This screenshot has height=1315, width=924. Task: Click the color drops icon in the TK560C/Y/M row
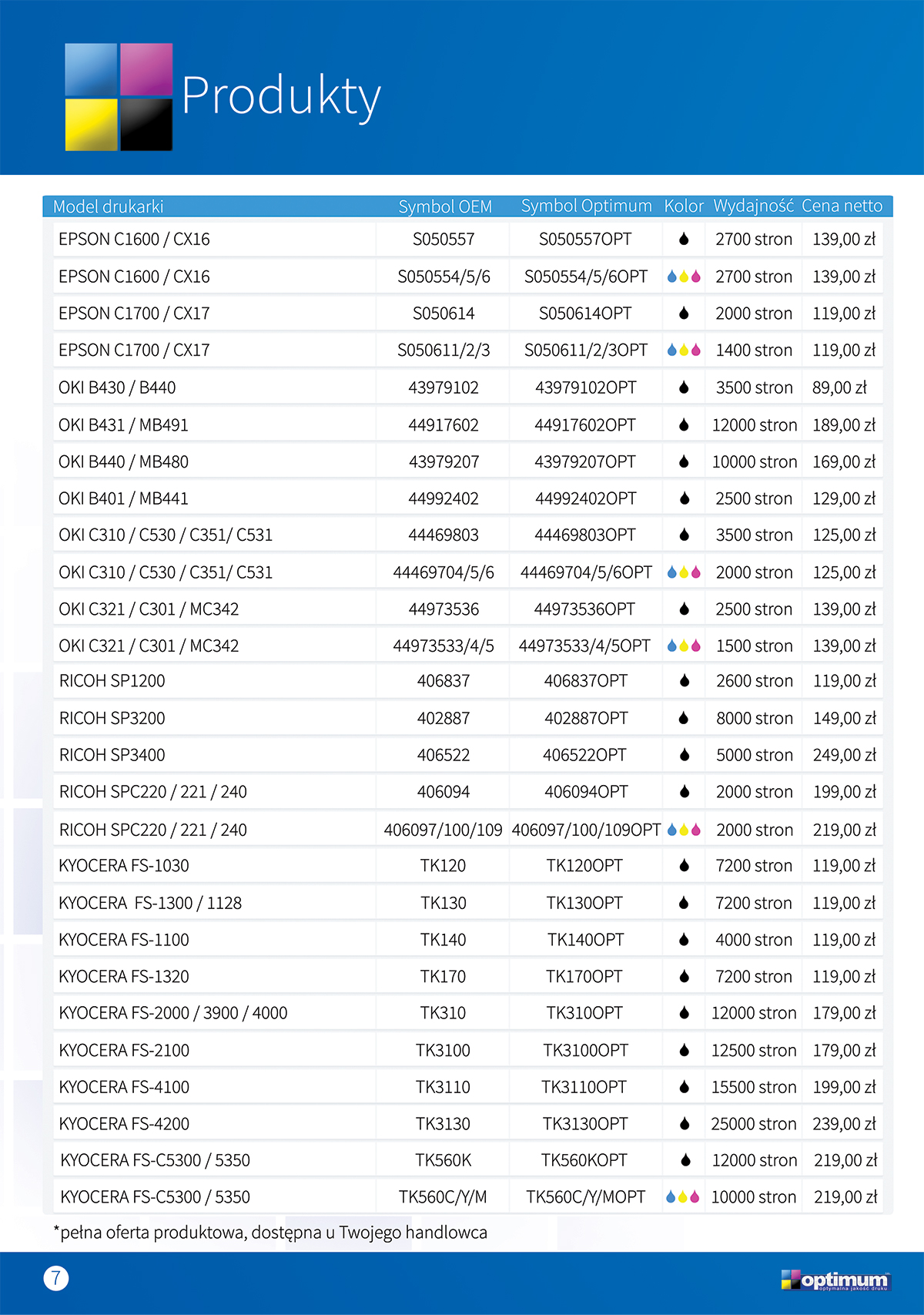pyautogui.click(x=683, y=1197)
